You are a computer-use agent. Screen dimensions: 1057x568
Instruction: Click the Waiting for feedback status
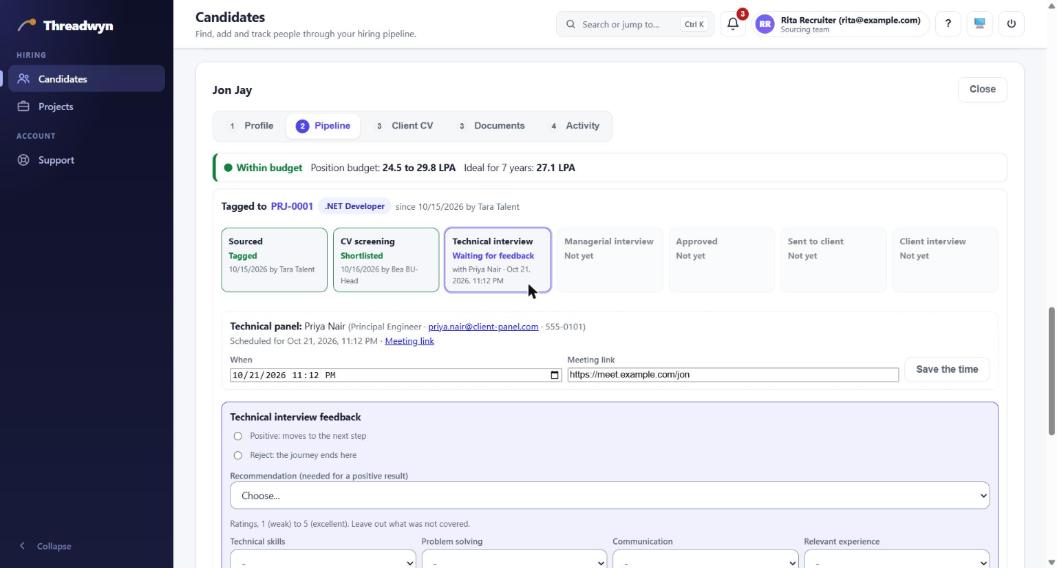tap(493, 256)
